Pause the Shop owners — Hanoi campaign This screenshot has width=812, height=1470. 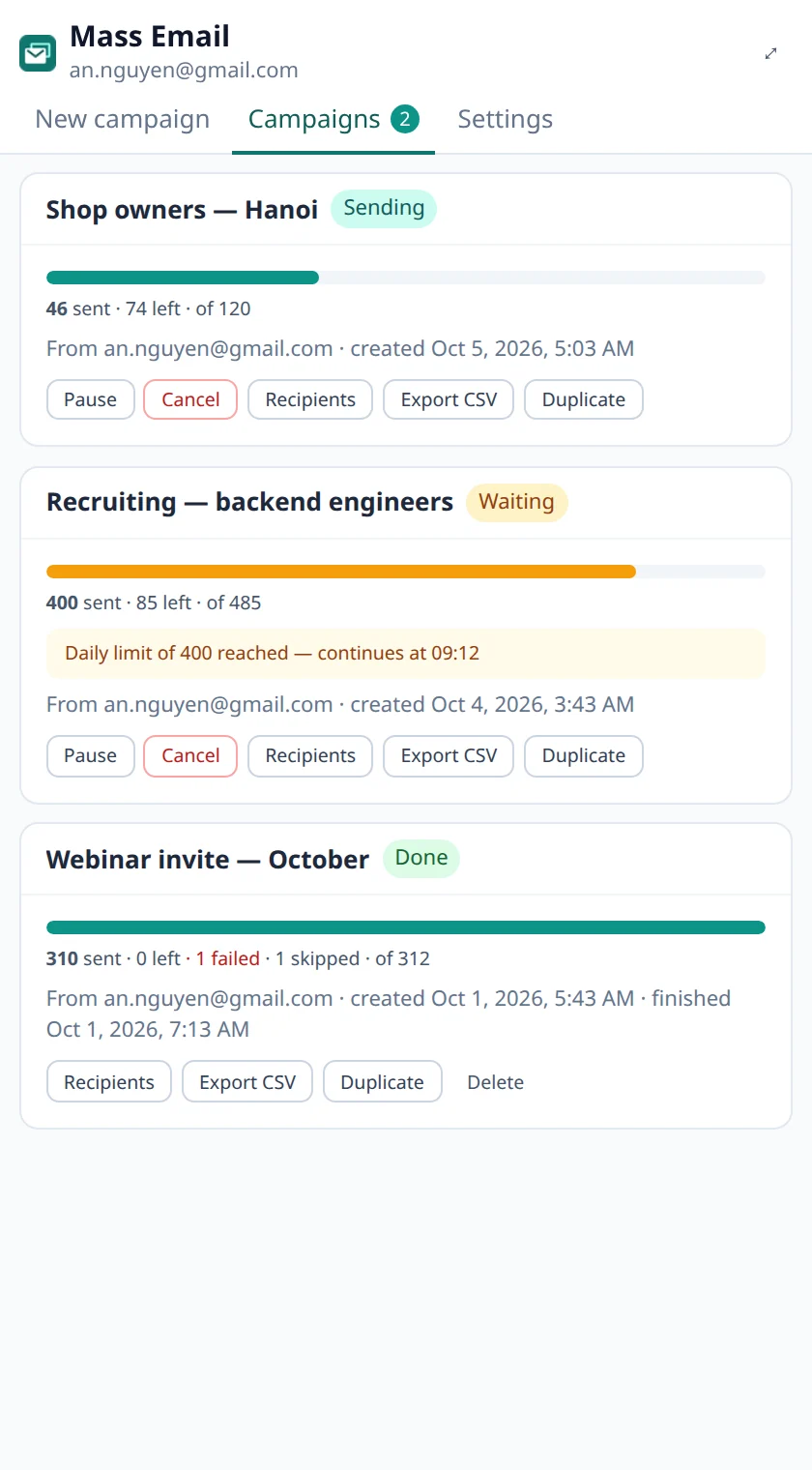[x=90, y=399]
